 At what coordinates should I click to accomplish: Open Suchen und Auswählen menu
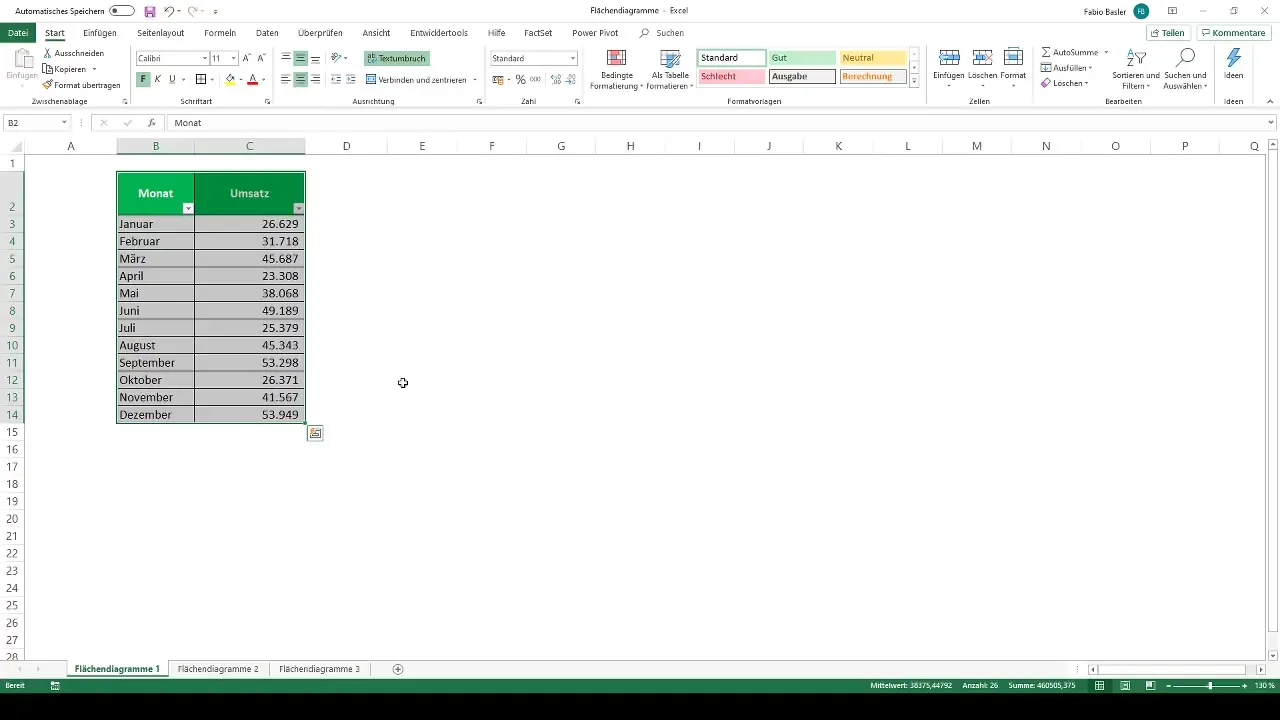click(1186, 68)
